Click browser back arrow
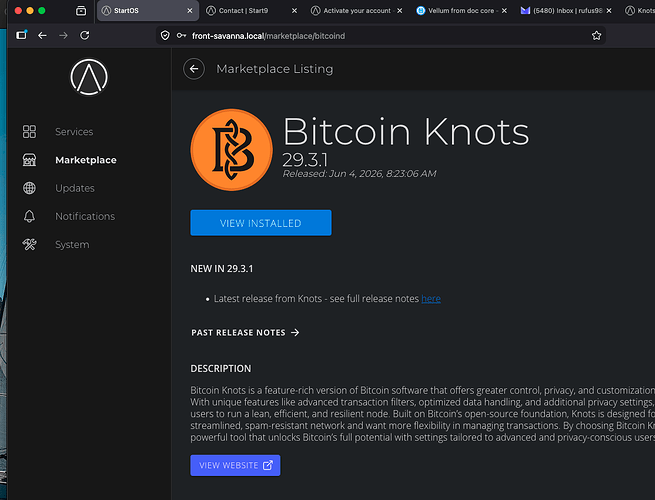The width and height of the screenshot is (655, 500). pos(42,36)
